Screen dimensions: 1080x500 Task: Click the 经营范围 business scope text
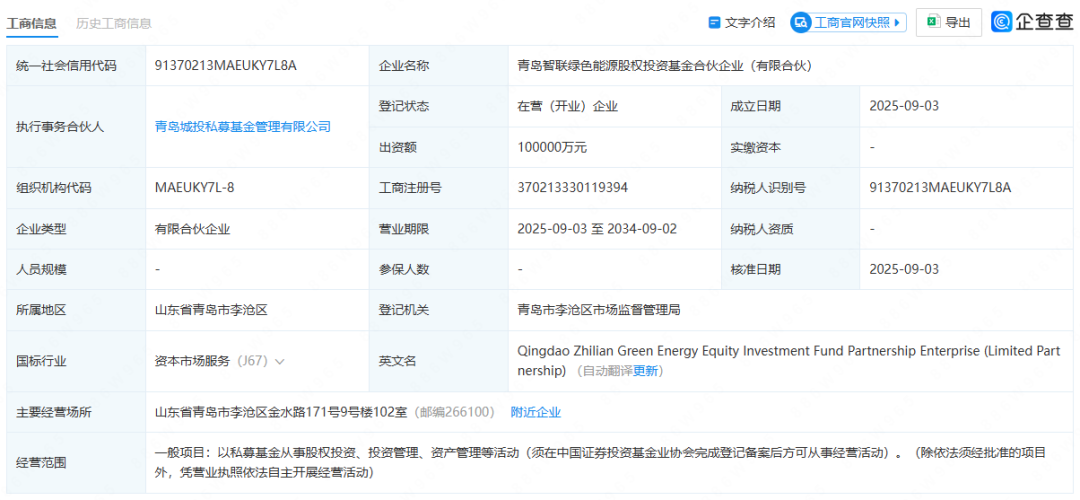click(x=601, y=463)
